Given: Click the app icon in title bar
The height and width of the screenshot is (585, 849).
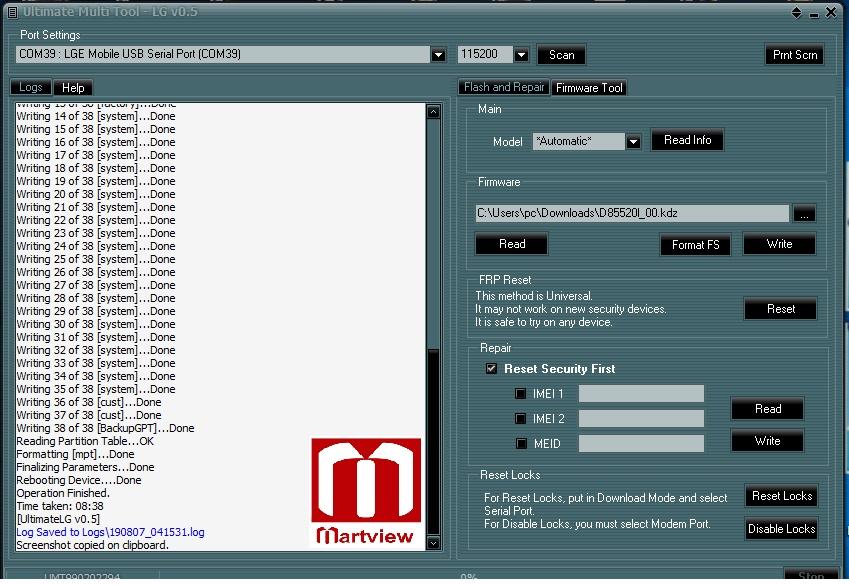Looking at the screenshot, I should pyautogui.click(x=13, y=12).
